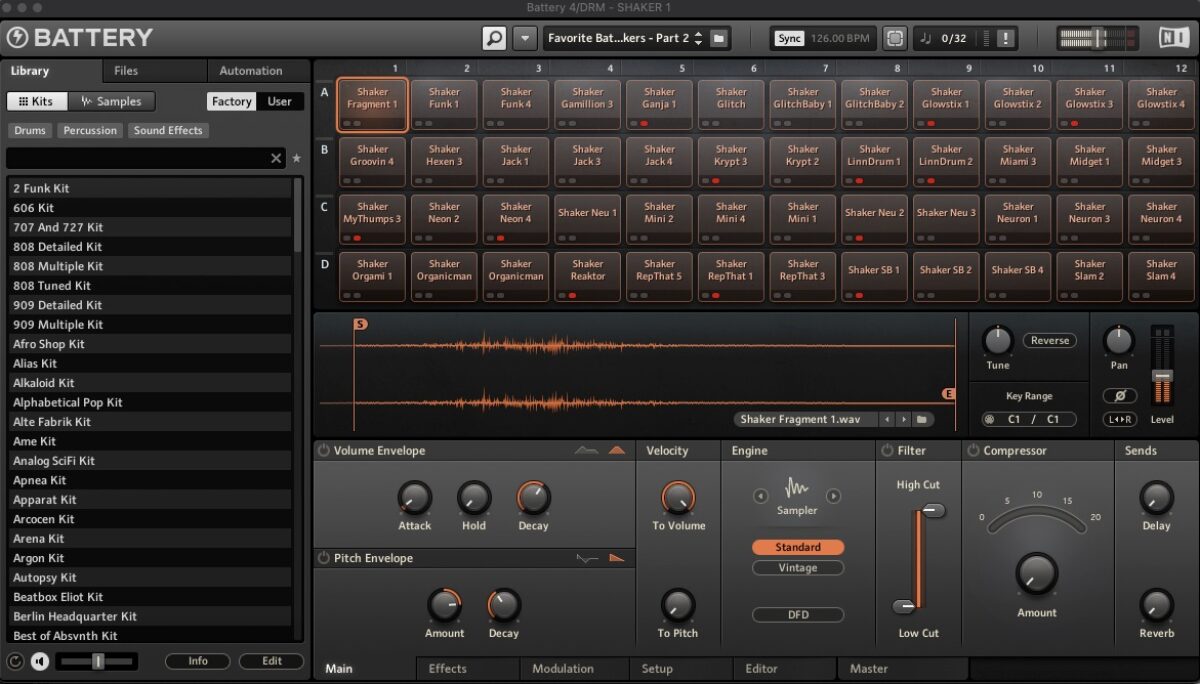Click the orange pitch envelope shape icon
The image size is (1200, 684).
click(x=616, y=558)
